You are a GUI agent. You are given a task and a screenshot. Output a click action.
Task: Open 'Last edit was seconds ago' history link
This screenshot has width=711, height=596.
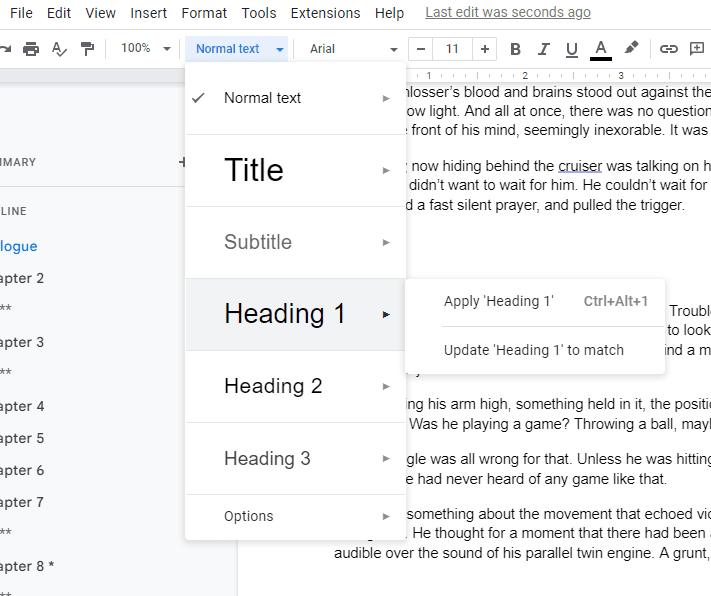coord(508,12)
